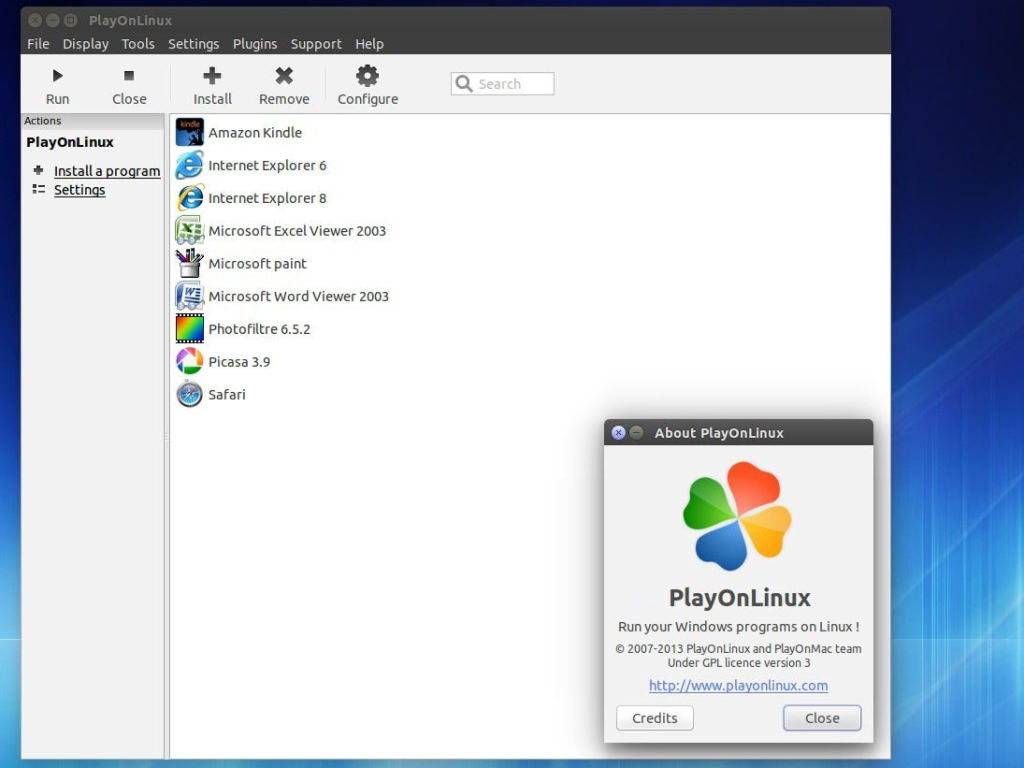Select the Amazon Kindle icon
Image resolution: width=1024 pixels, height=768 pixels.
point(189,131)
